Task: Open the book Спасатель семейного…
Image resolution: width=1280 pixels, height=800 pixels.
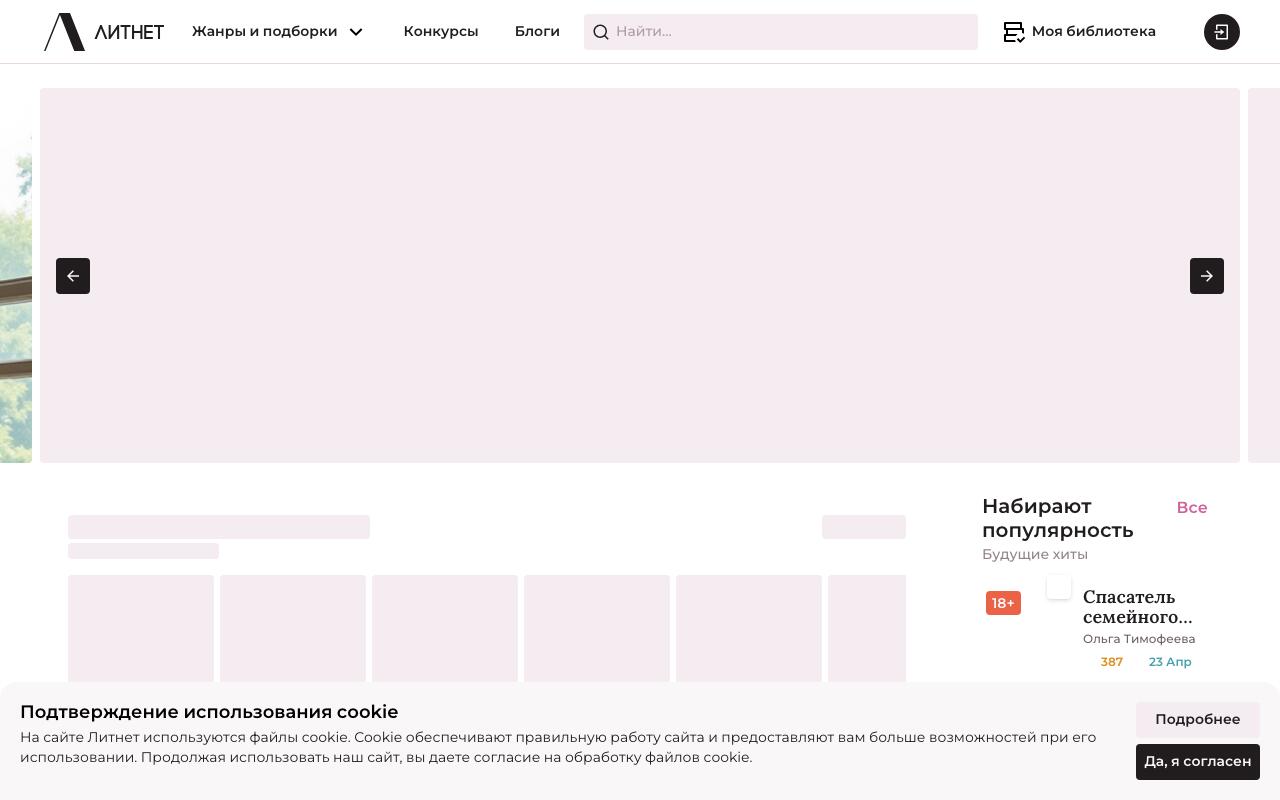Action: [1138, 607]
